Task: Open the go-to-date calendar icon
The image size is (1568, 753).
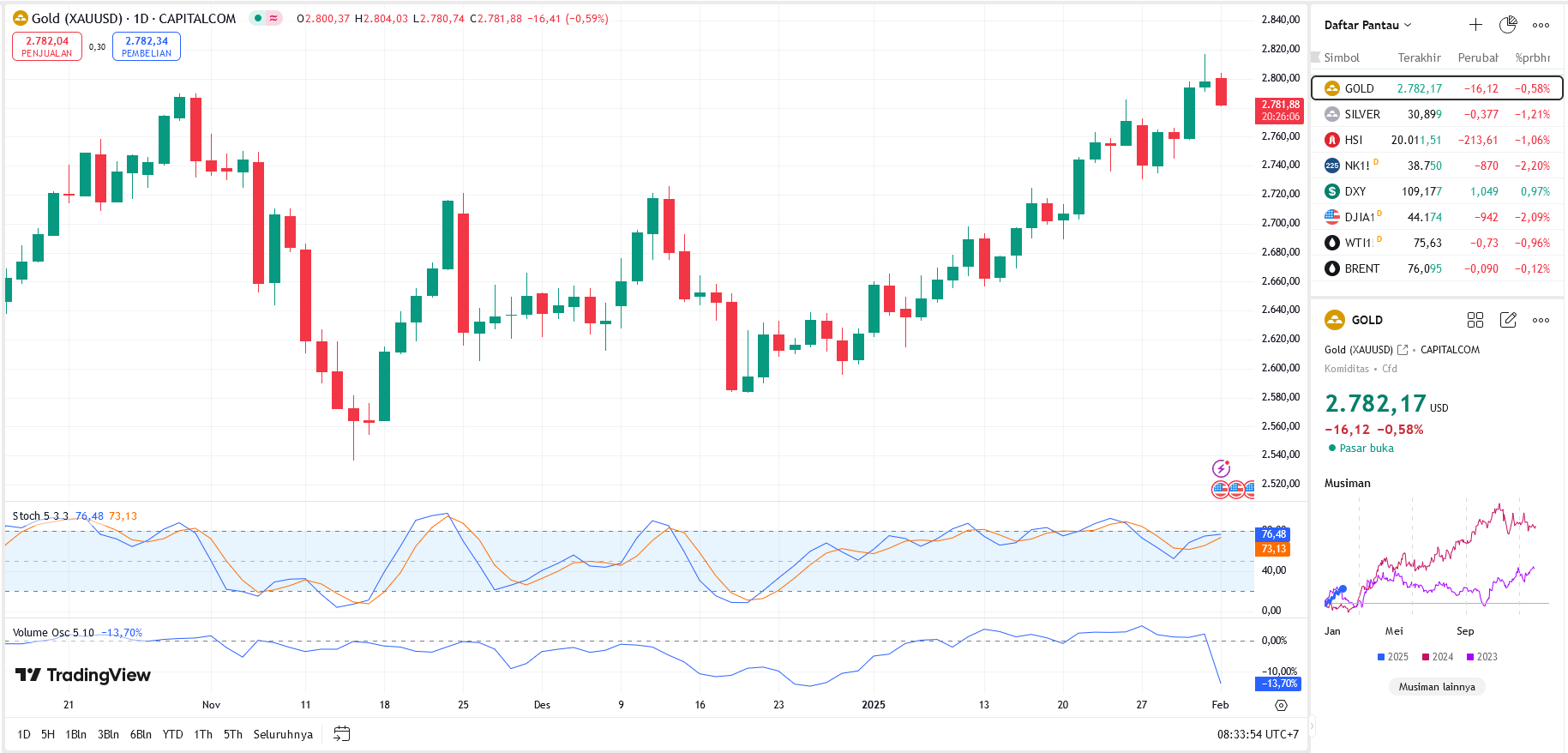Action: click(x=341, y=734)
